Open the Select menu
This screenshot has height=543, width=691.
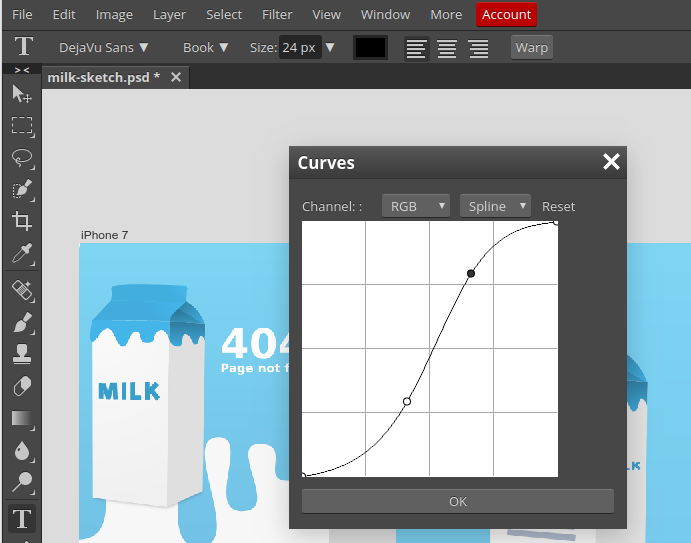coord(224,15)
